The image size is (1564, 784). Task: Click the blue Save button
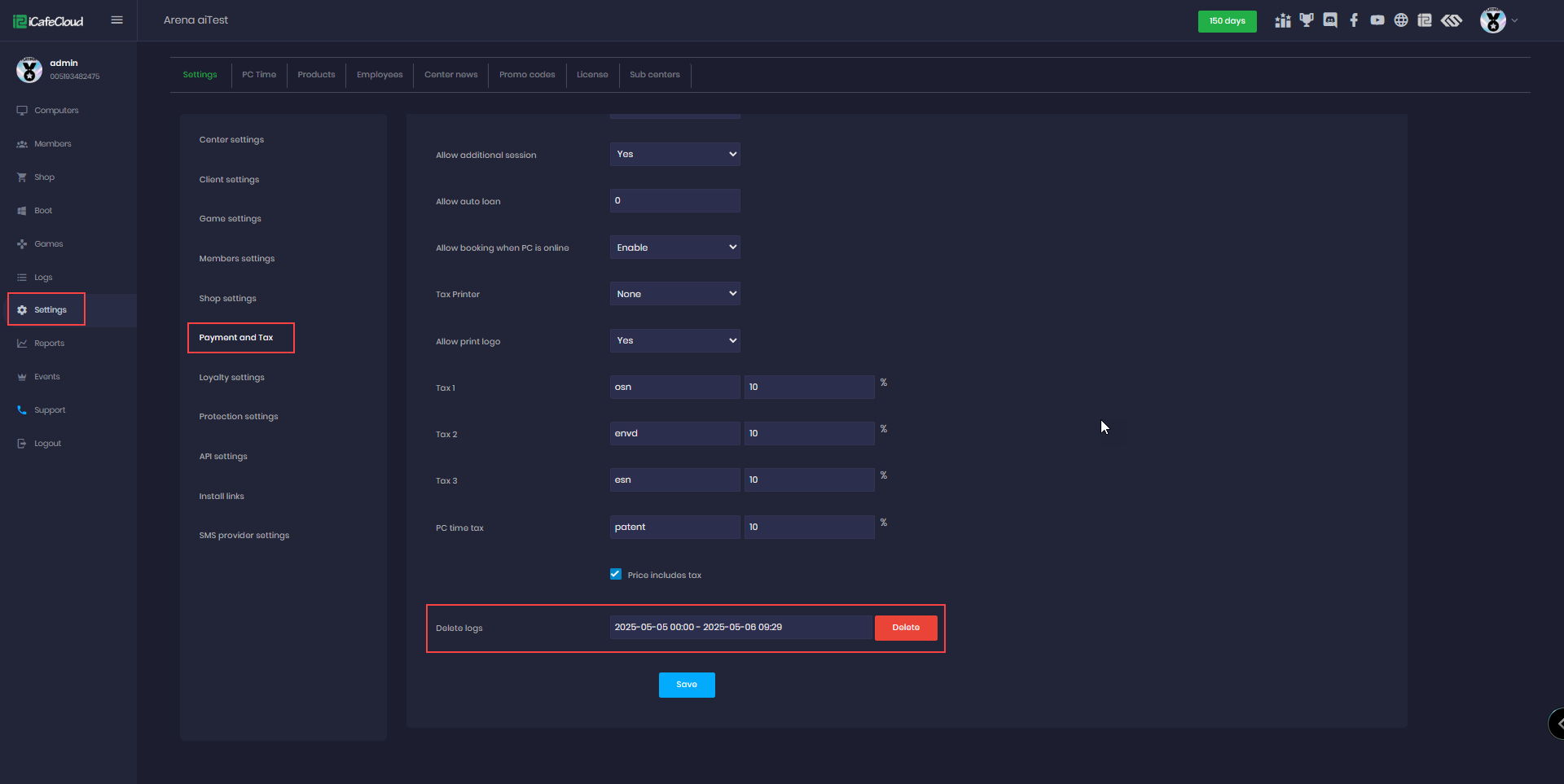click(x=687, y=685)
